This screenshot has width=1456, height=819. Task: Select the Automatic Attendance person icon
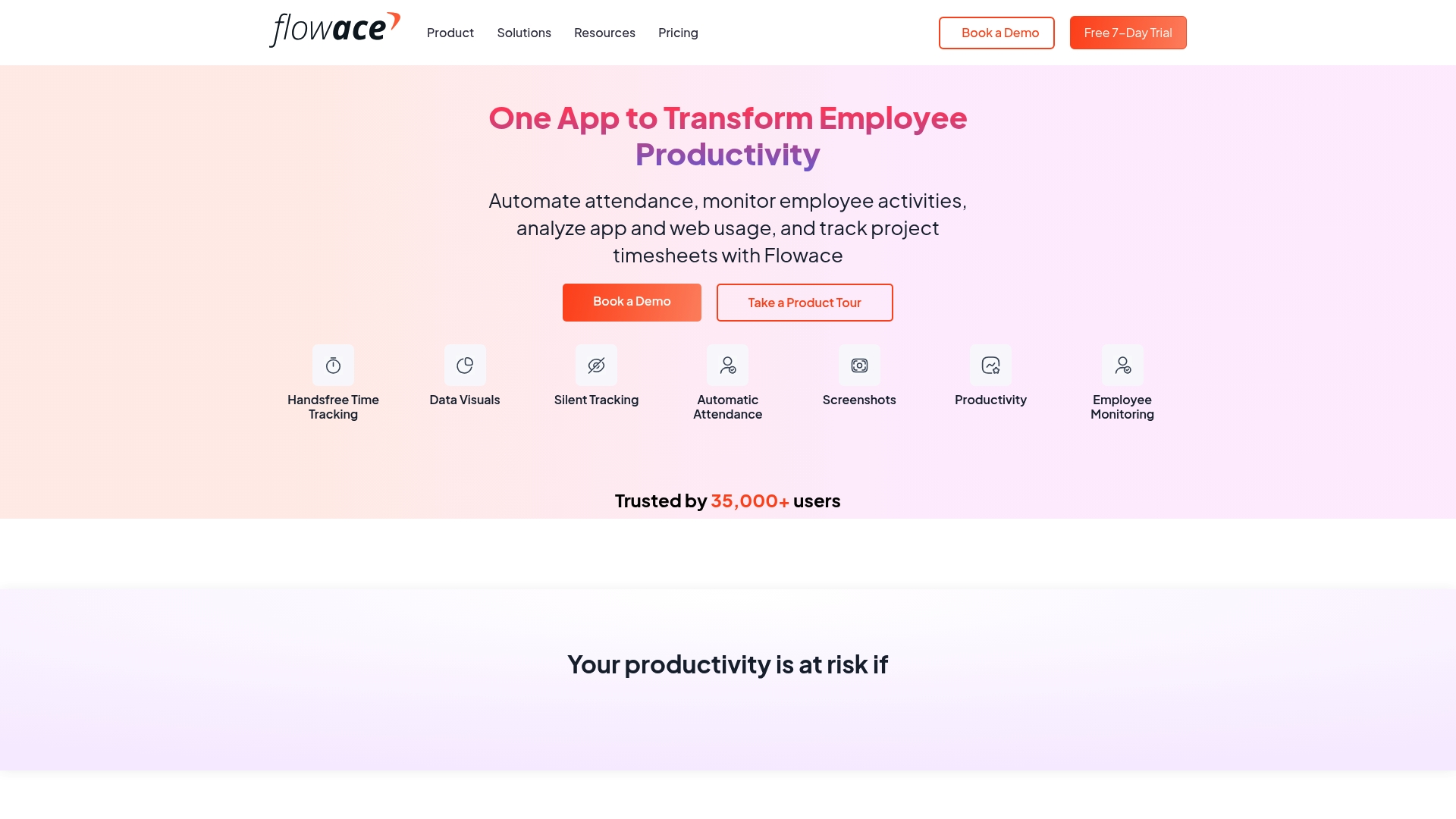point(727,365)
